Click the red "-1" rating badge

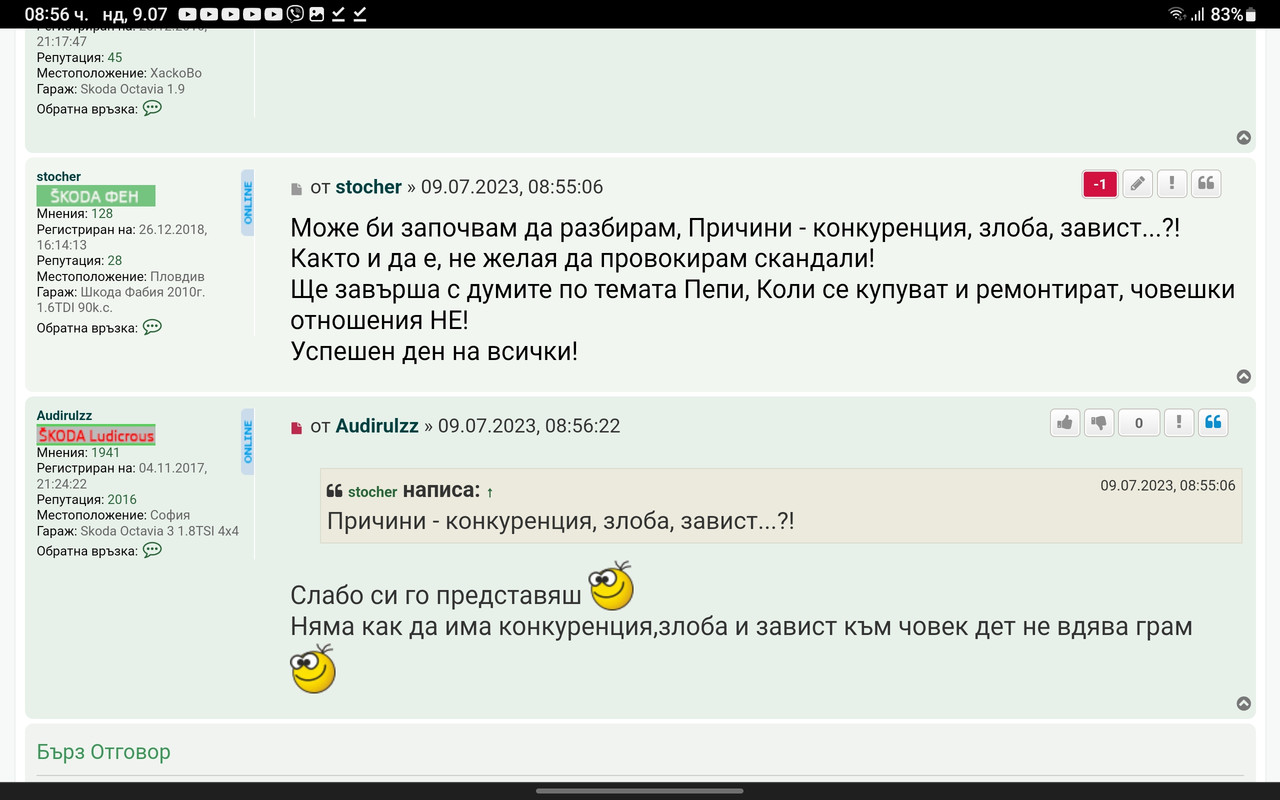1099,183
